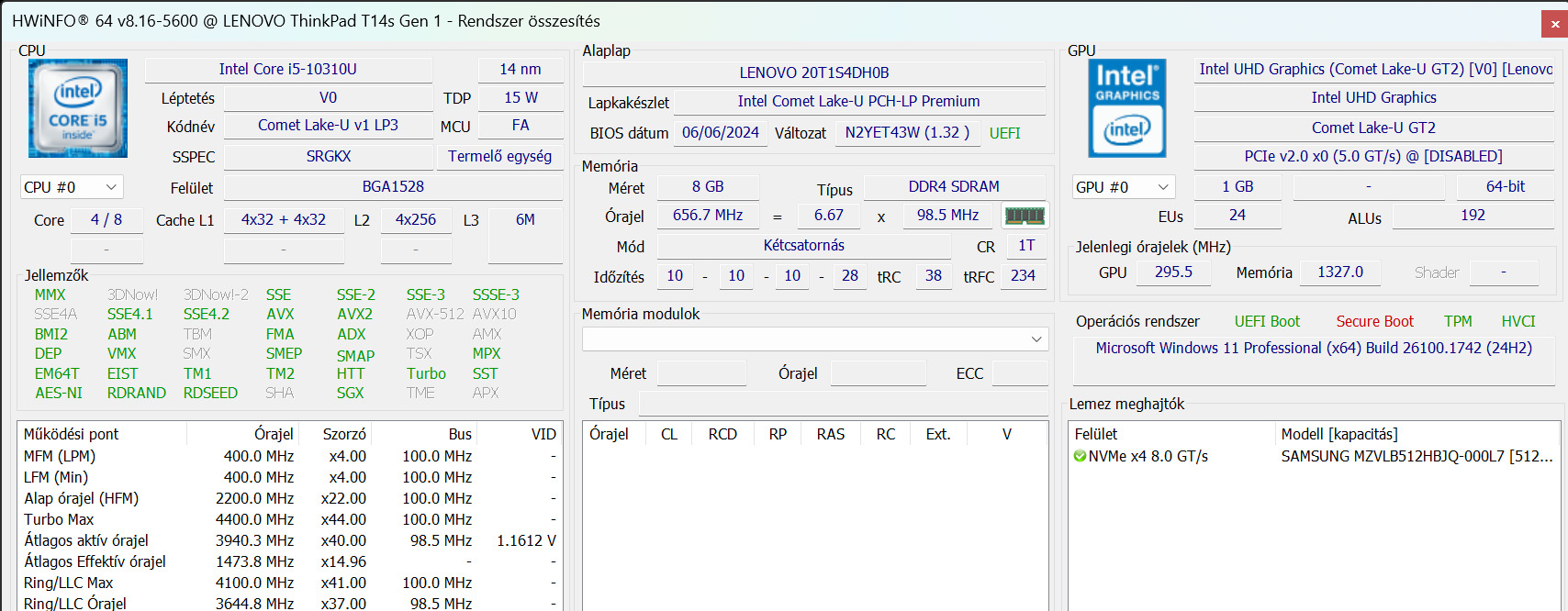This screenshot has width=1568, height=611.
Task: Click the memory type DDR4 SDRAM
Action: pyautogui.click(x=954, y=187)
